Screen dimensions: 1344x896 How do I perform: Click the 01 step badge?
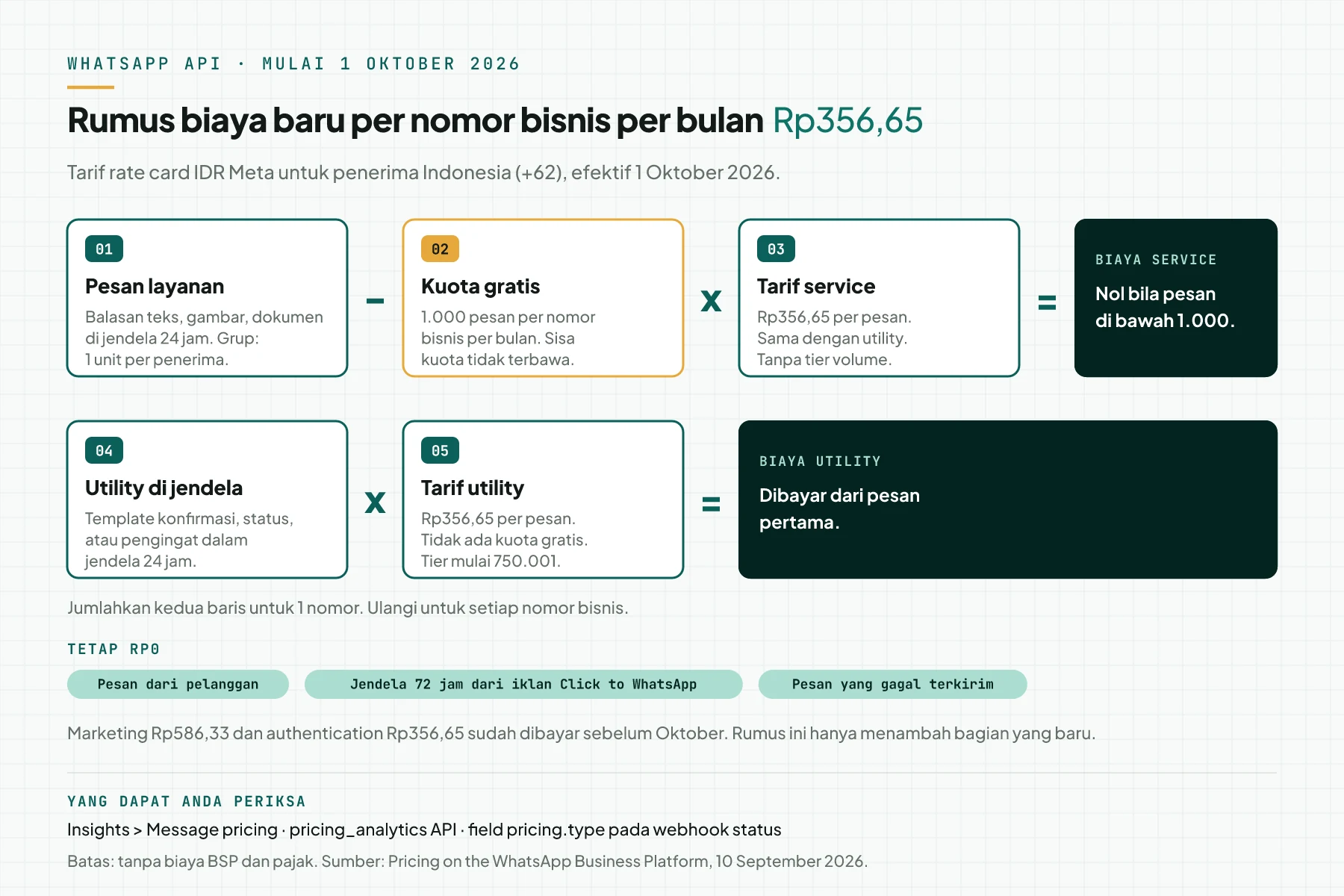click(104, 249)
